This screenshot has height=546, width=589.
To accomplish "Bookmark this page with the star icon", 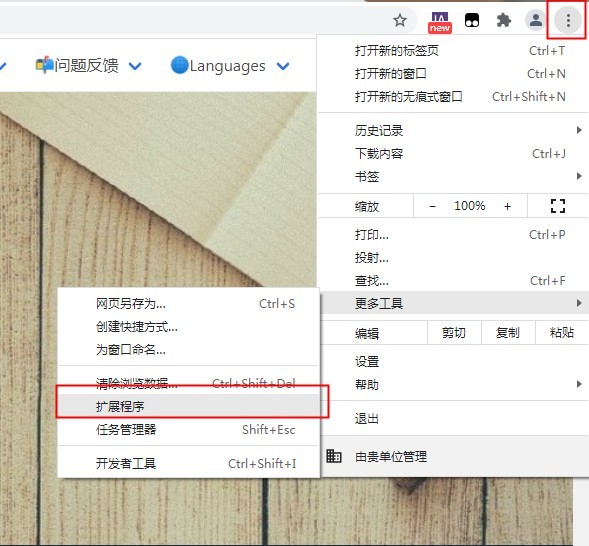I will (400, 20).
